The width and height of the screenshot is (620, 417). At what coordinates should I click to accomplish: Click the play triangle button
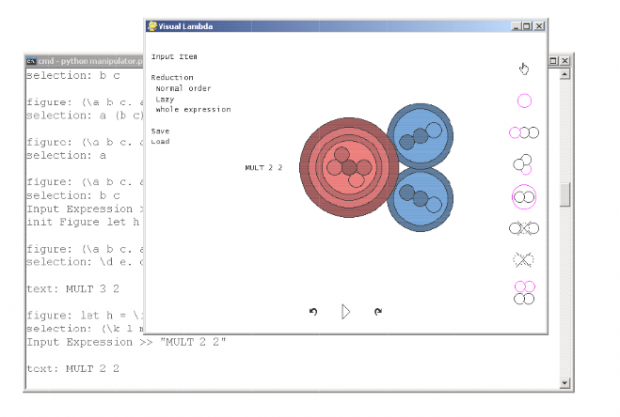pyautogui.click(x=346, y=312)
